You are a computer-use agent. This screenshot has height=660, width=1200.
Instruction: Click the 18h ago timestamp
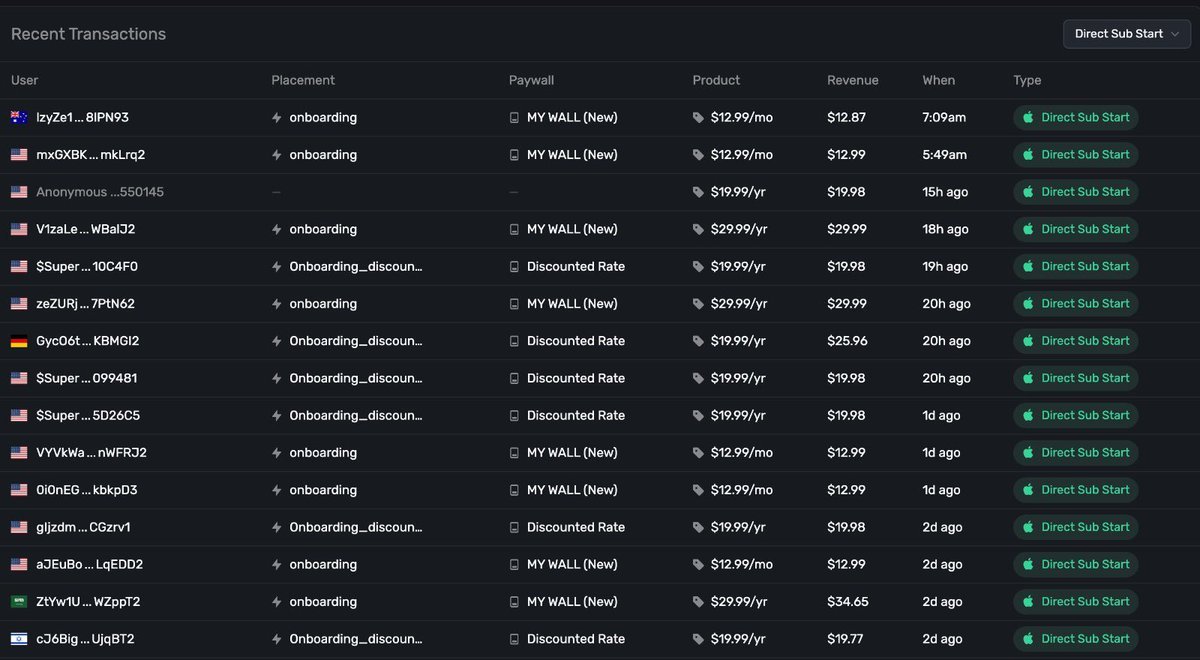[946, 229]
